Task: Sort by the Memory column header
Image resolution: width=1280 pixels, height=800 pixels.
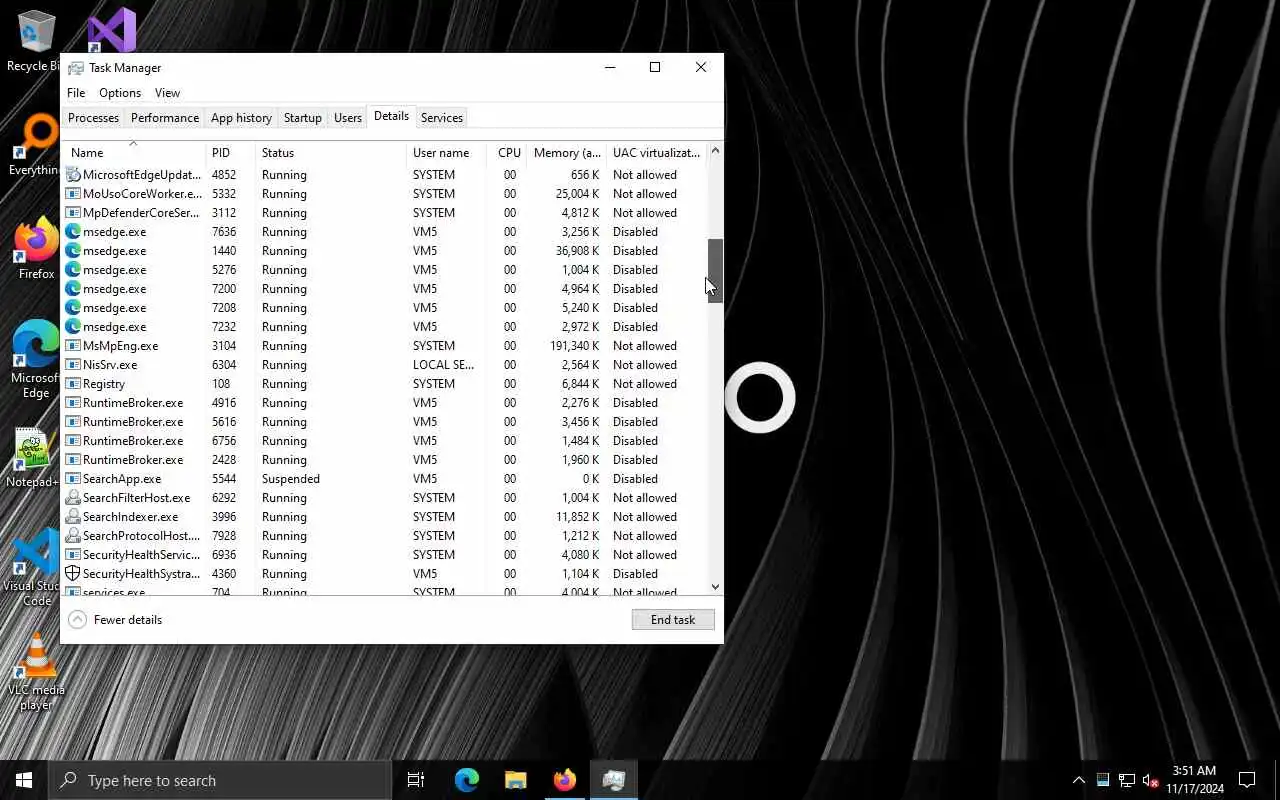Action: click(567, 153)
